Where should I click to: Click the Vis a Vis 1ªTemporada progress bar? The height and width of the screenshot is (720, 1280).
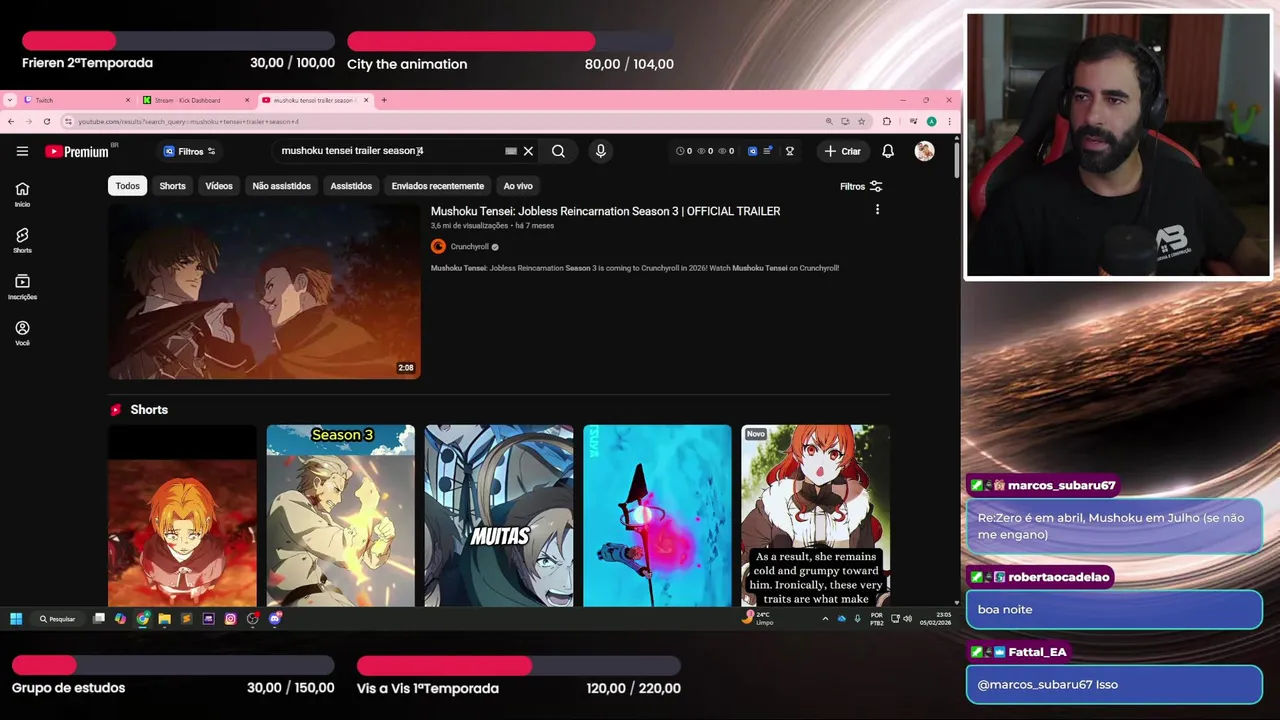point(519,666)
